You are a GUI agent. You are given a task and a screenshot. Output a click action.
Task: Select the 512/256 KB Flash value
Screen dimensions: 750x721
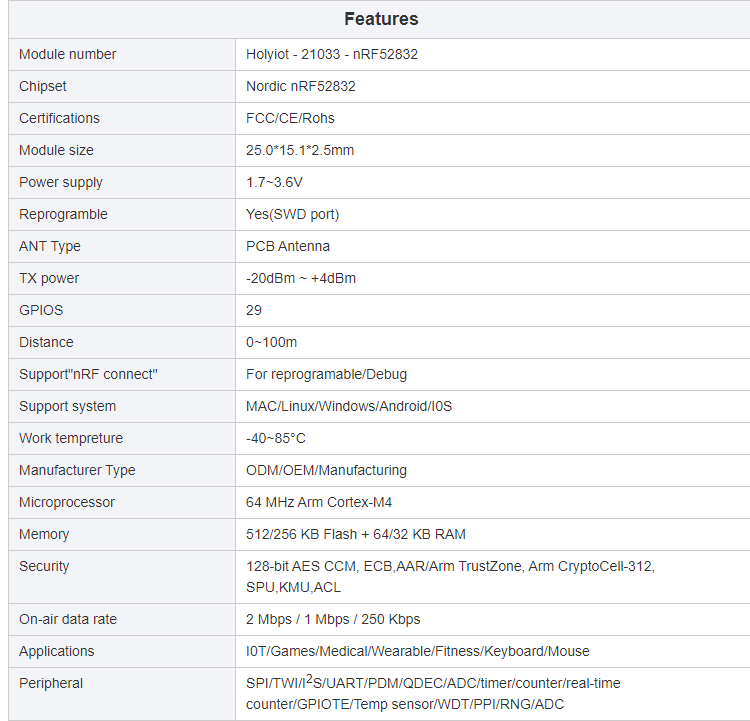click(x=356, y=534)
